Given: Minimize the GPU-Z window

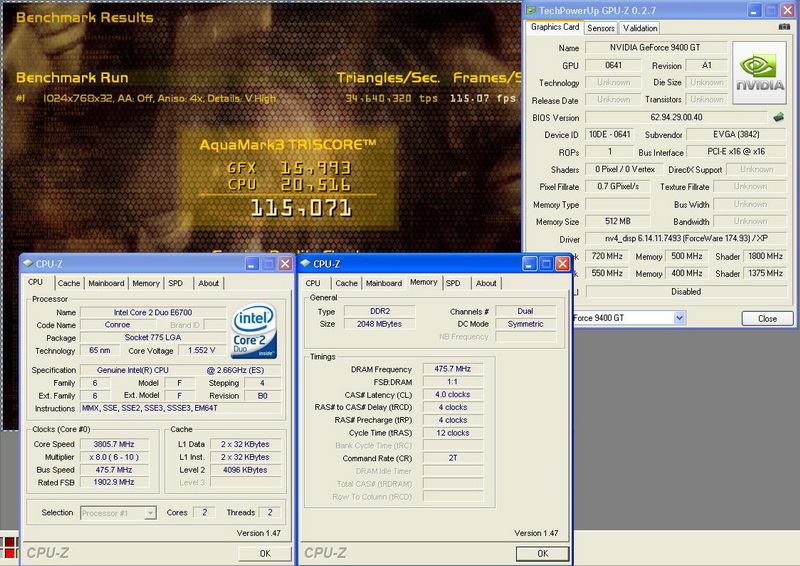Looking at the screenshot, I should coord(755,10).
